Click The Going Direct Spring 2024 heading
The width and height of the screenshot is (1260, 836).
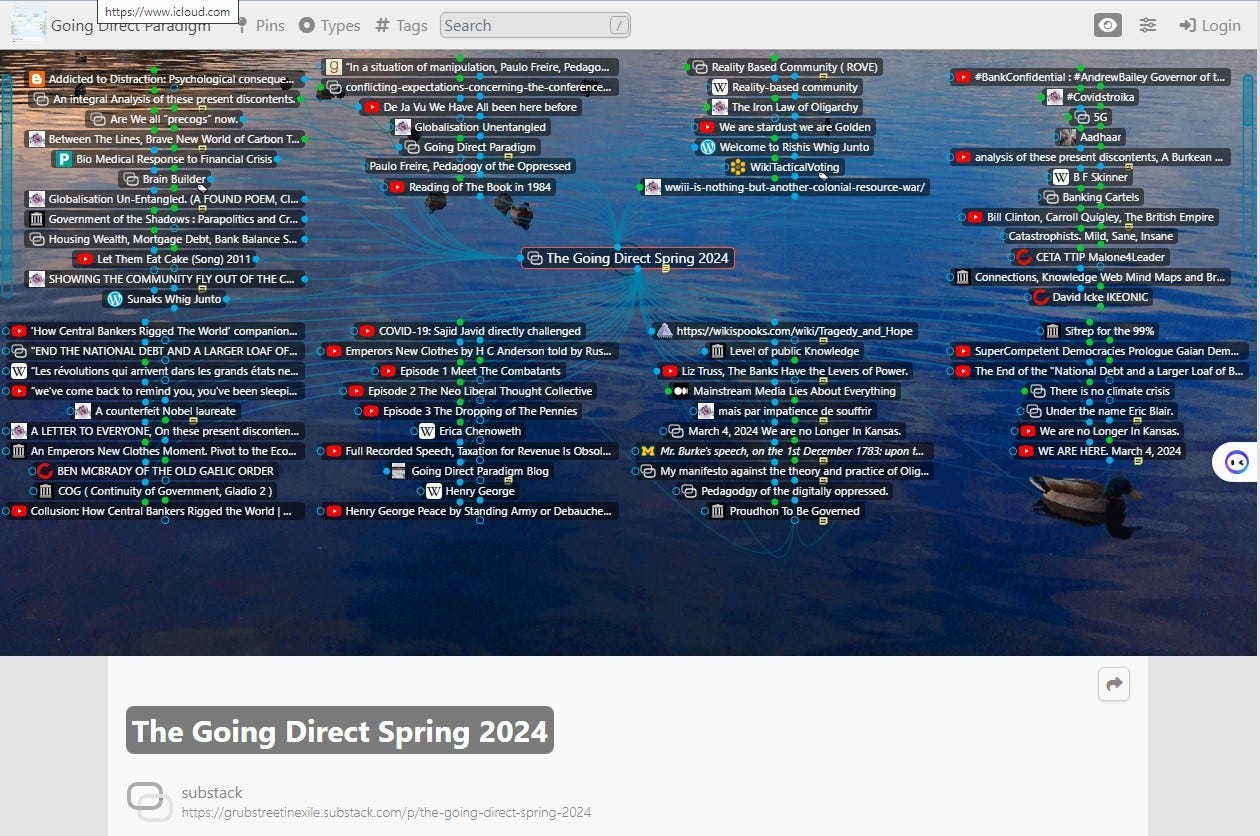click(340, 731)
